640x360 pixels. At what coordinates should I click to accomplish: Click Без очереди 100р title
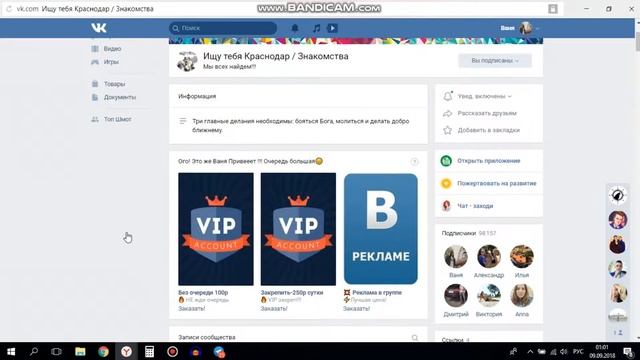[x=203, y=292]
